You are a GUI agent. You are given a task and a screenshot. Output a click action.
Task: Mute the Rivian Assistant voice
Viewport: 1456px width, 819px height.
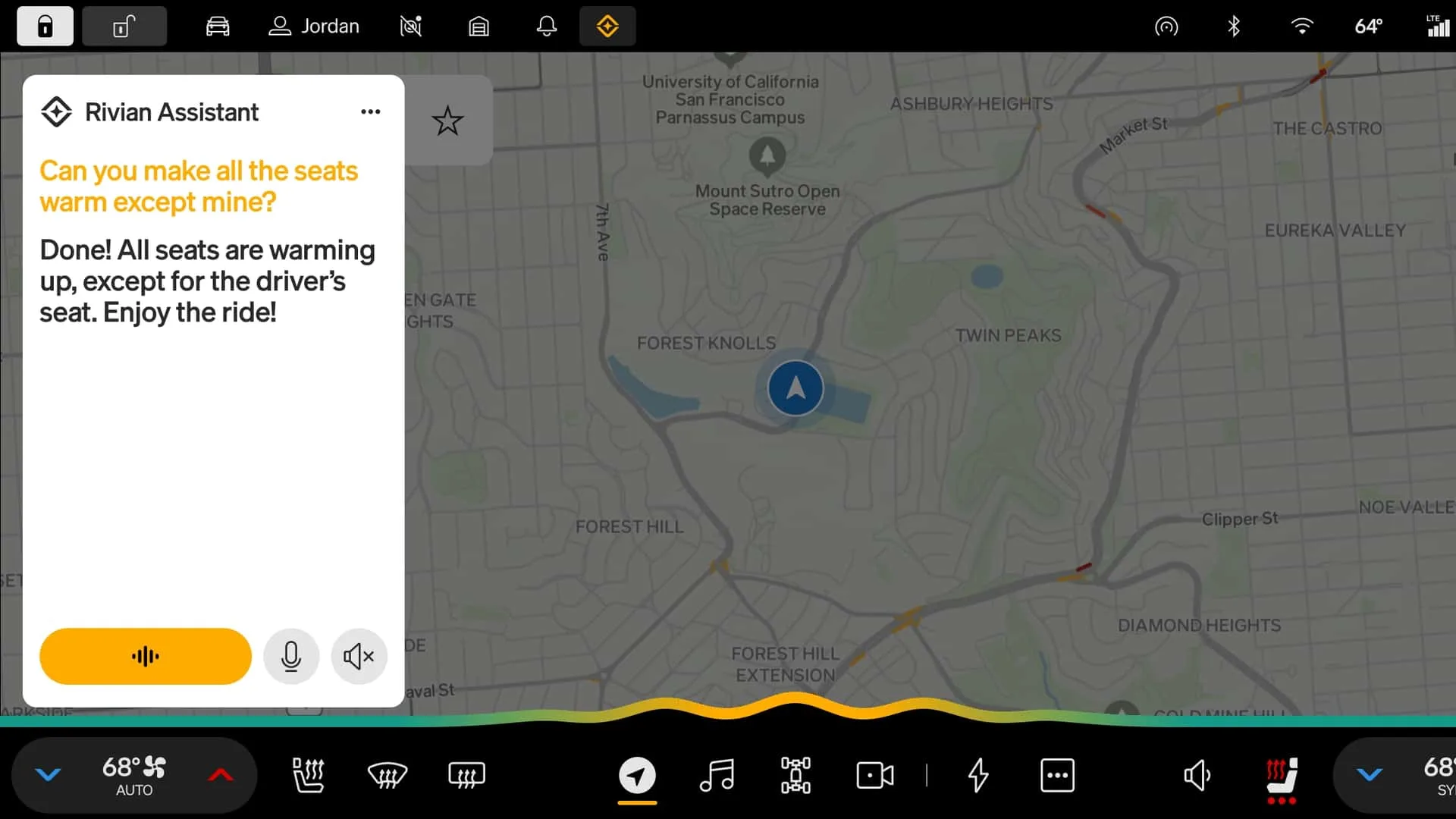tap(359, 656)
